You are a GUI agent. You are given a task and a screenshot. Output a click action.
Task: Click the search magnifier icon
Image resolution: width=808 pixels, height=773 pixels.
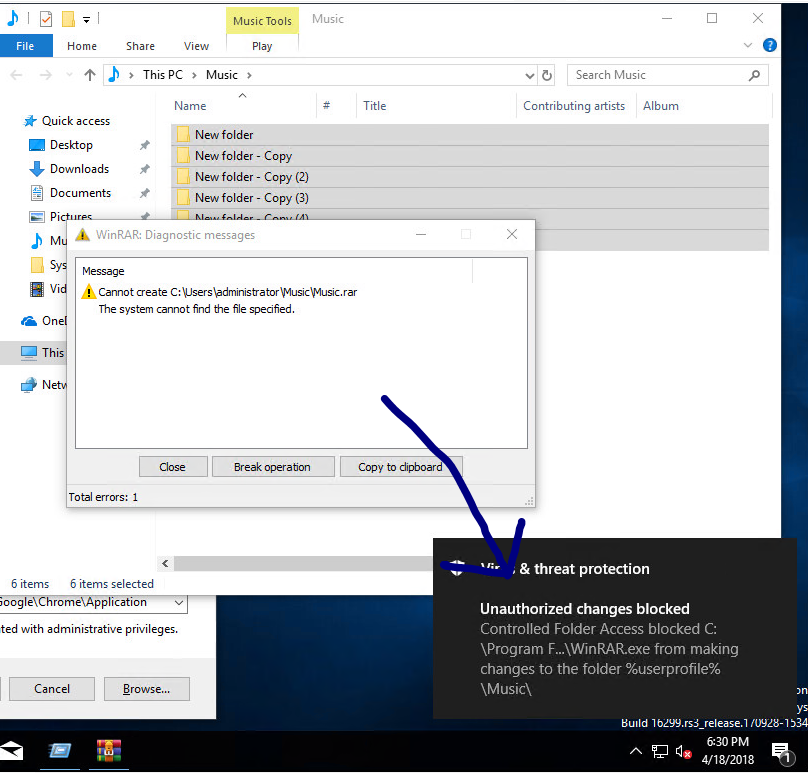(x=754, y=75)
